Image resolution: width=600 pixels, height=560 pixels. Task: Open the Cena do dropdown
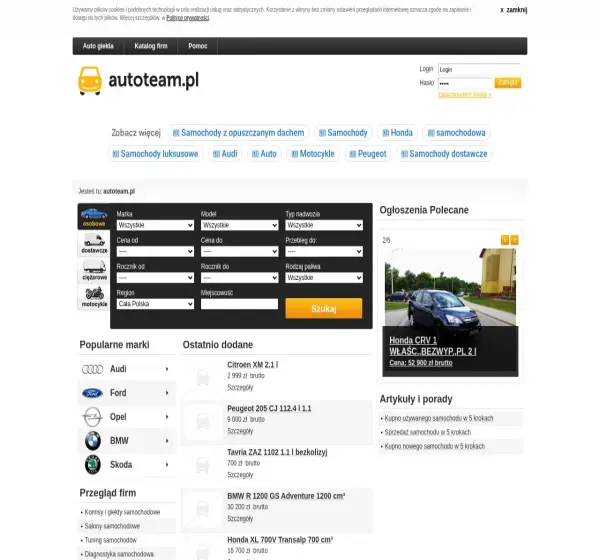coord(240,251)
